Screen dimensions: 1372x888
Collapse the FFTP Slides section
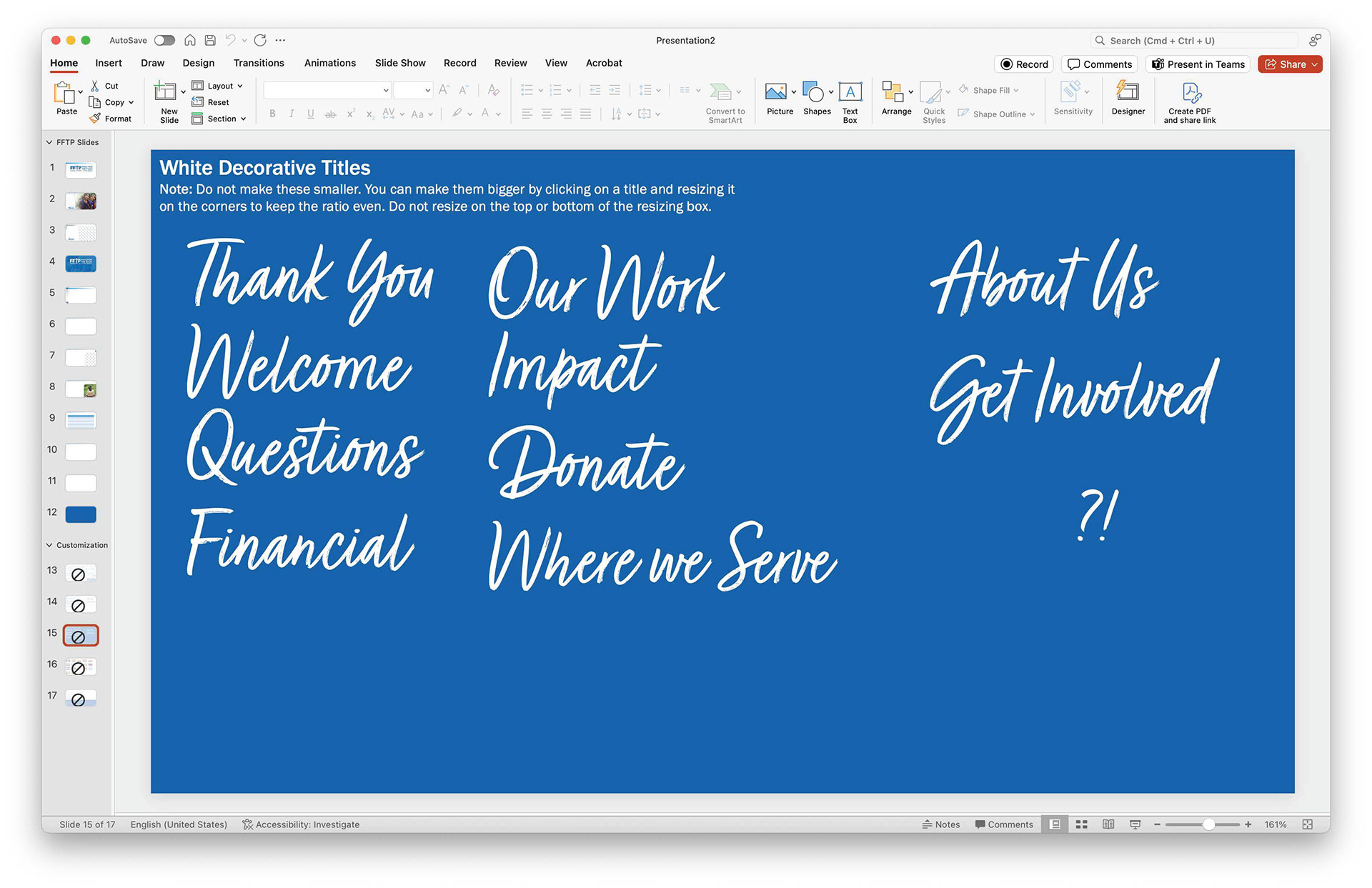tap(49, 142)
